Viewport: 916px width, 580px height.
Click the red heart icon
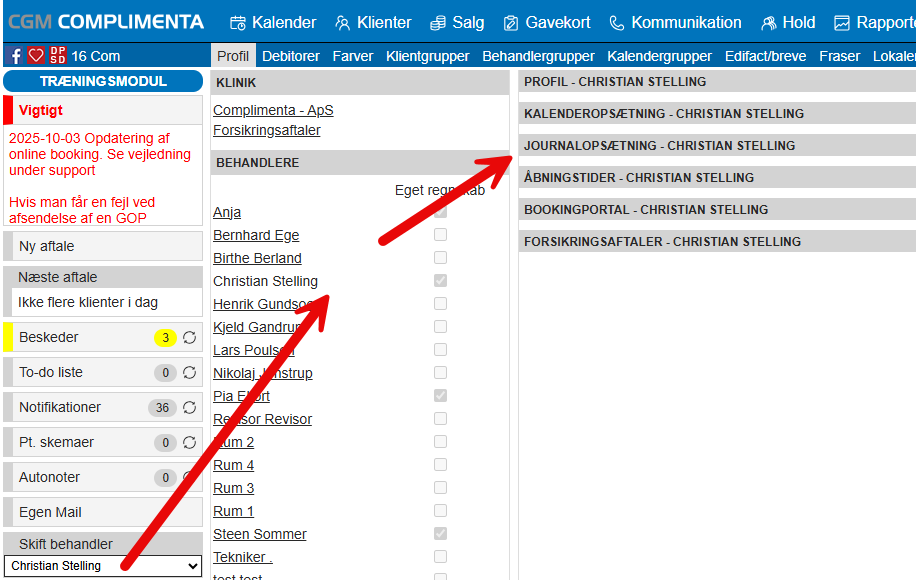(x=36, y=56)
